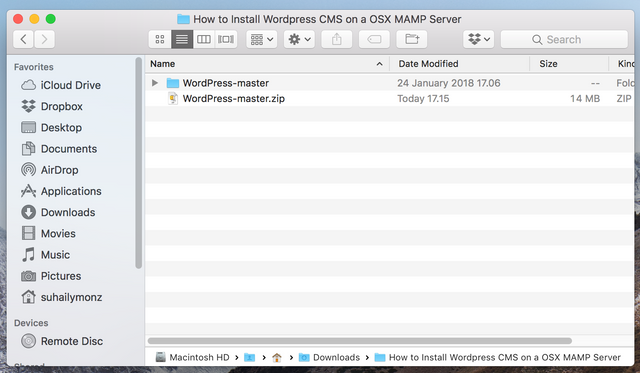Image resolution: width=640 pixels, height=373 pixels.
Task: Switch to cover flow view
Action: click(226, 40)
